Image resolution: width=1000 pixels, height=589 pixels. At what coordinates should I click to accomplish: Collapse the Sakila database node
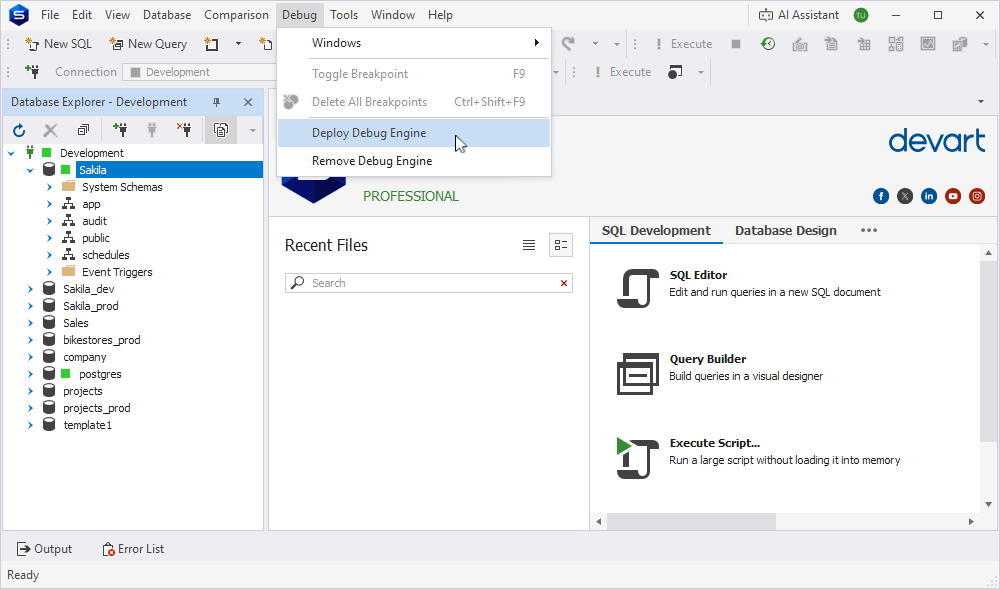coord(30,170)
